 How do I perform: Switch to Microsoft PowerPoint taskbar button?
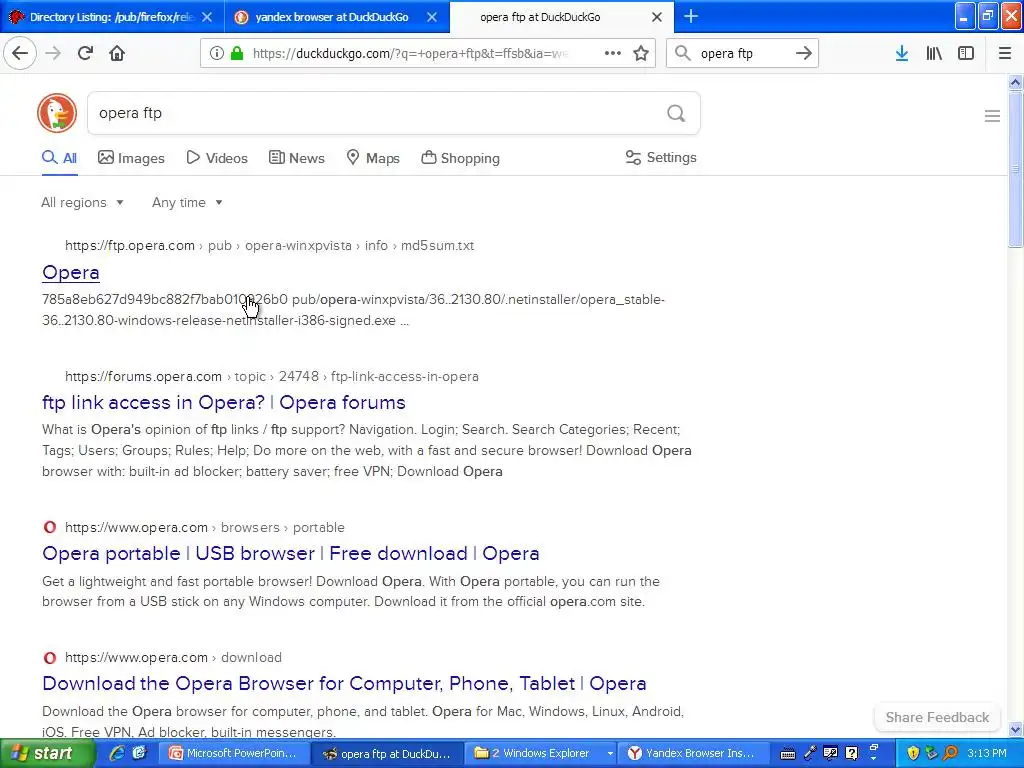click(x=234, y=754)
